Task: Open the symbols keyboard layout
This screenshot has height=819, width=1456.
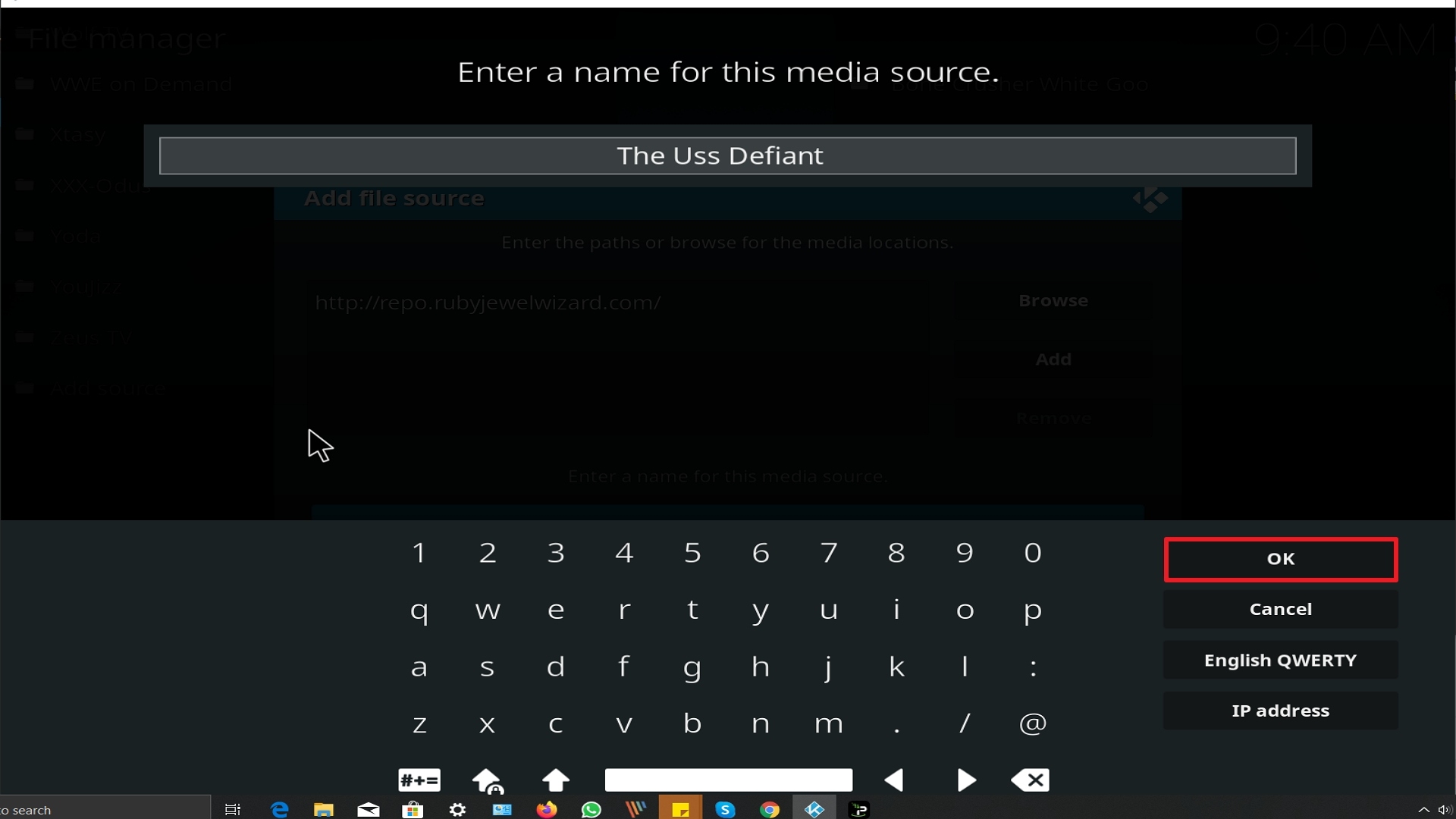Action: 419,780
